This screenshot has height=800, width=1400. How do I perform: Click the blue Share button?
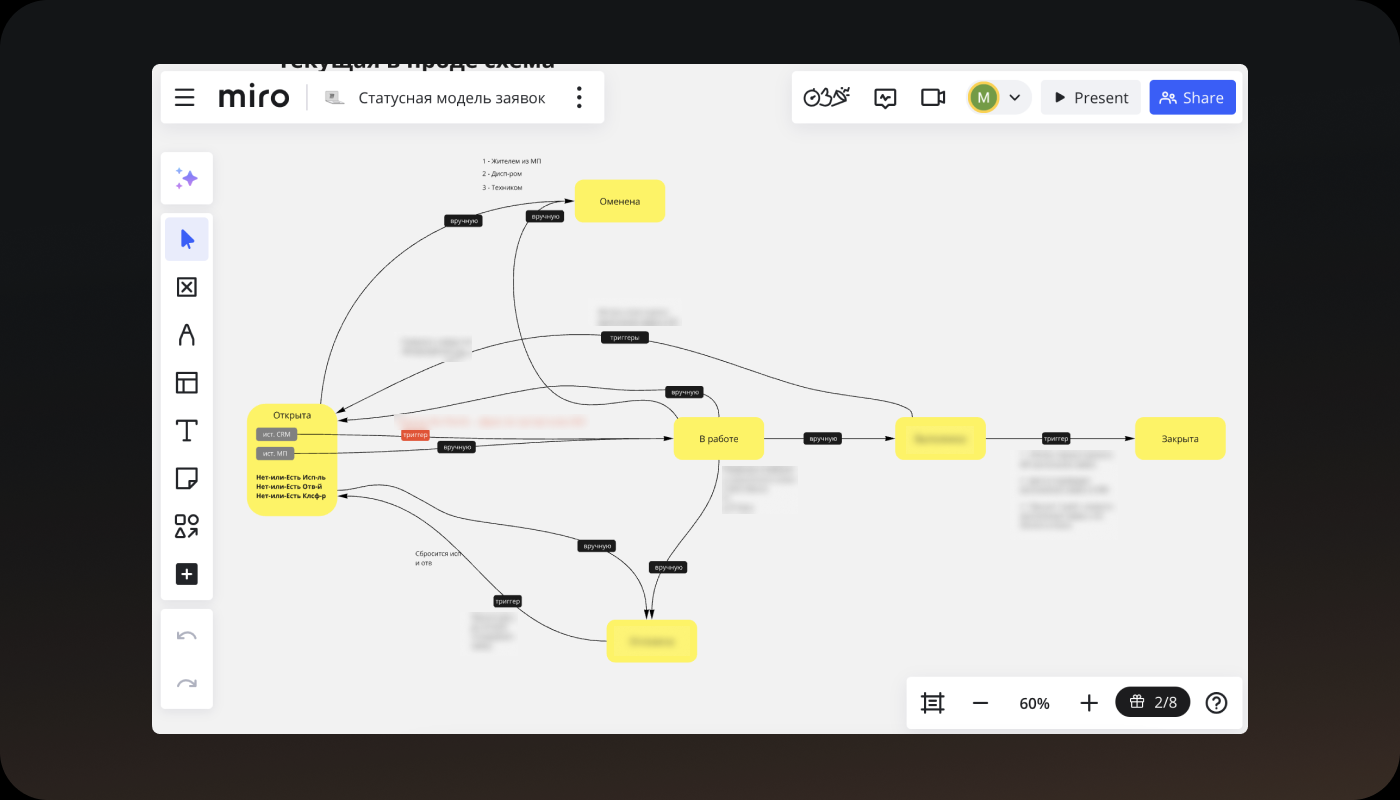[x=1192, y=97]
